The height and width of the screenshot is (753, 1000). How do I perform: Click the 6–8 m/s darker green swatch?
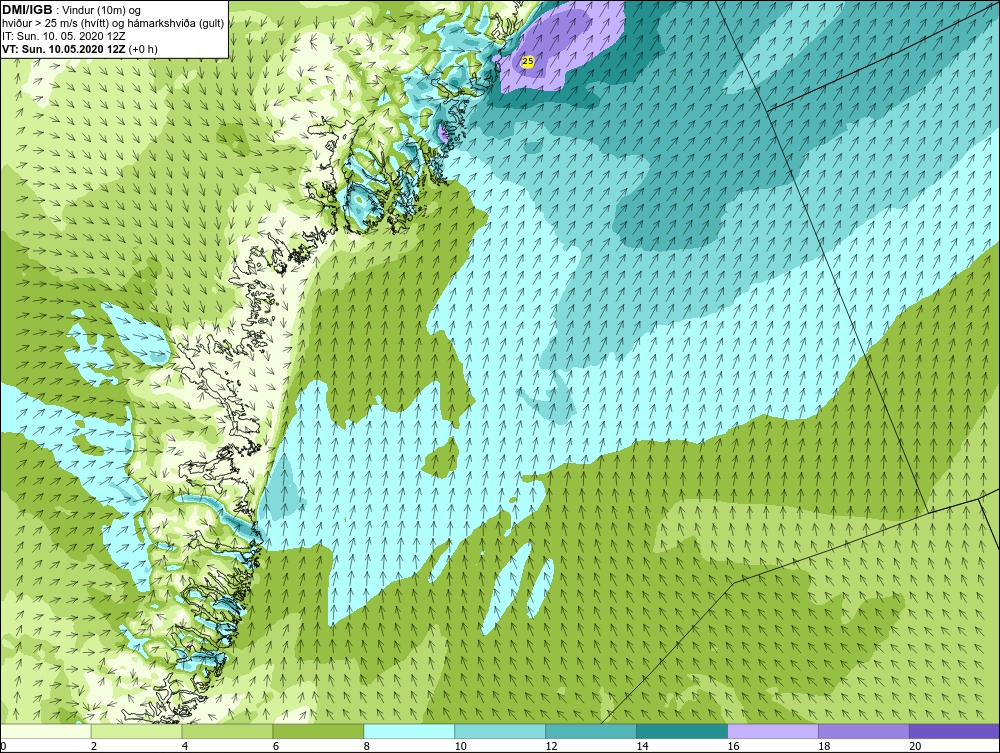click(318, 731)
